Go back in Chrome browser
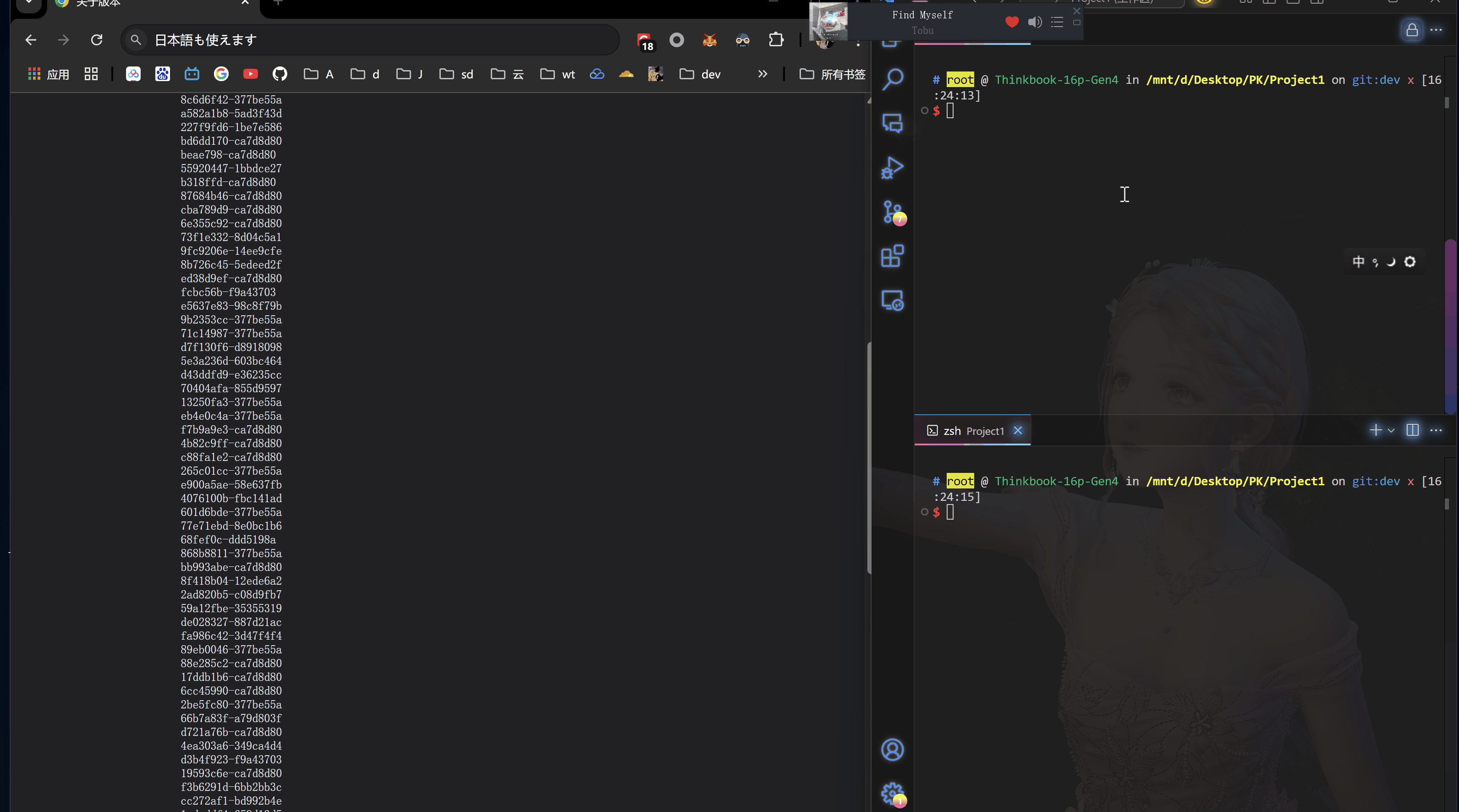Screen dimensions: 1459x812 click(31, 39)
